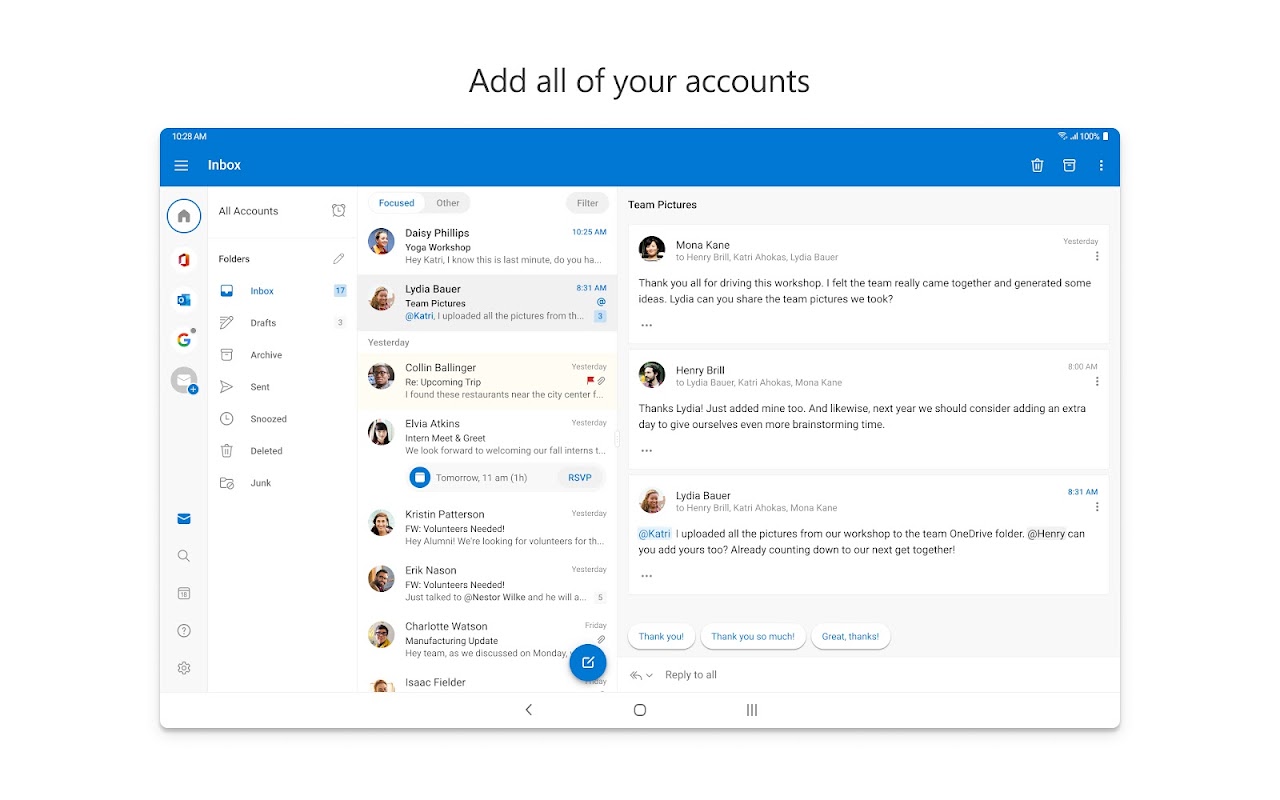Viewport: 1280px width, 800px height.
Task: Open the Snoozed folder
Action: pyautogui.click(x=282, y=419)
